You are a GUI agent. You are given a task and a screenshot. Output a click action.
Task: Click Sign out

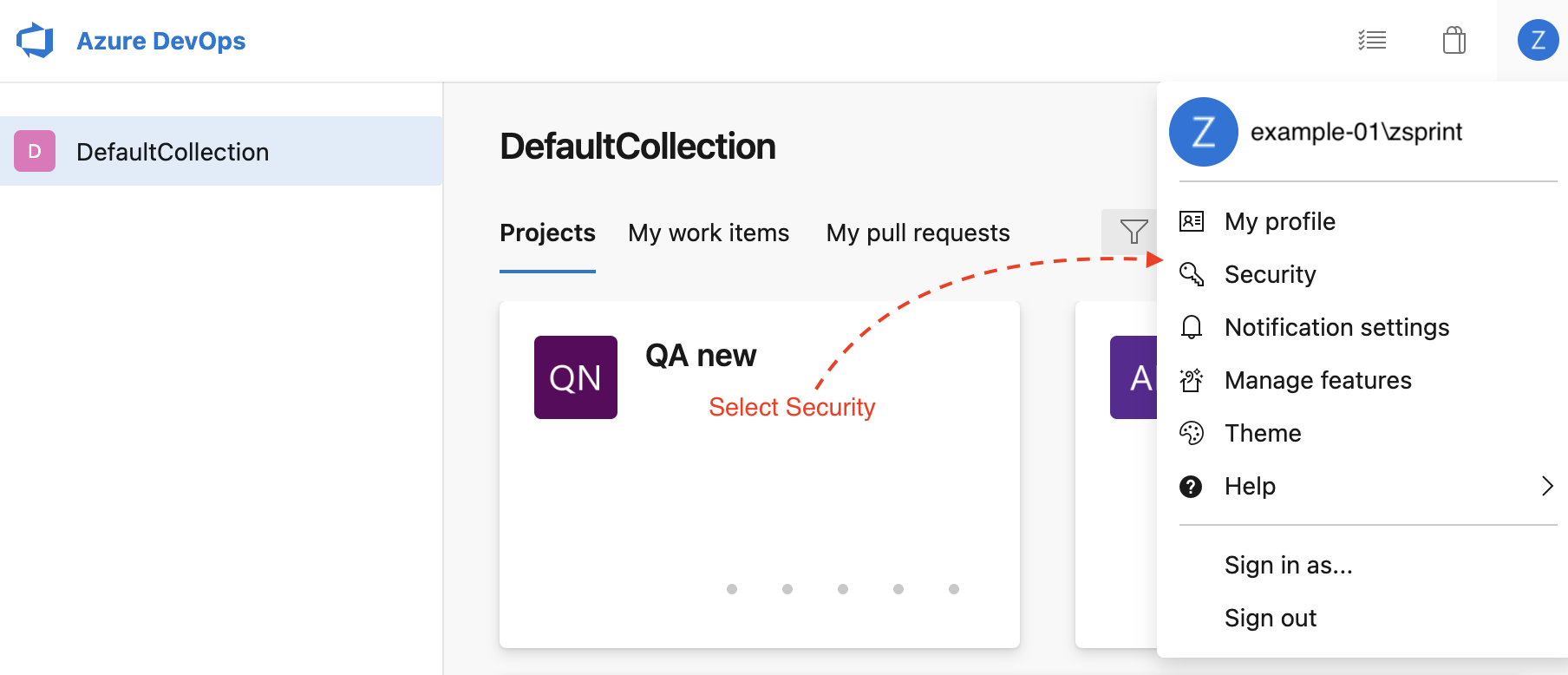point(1270,618)
